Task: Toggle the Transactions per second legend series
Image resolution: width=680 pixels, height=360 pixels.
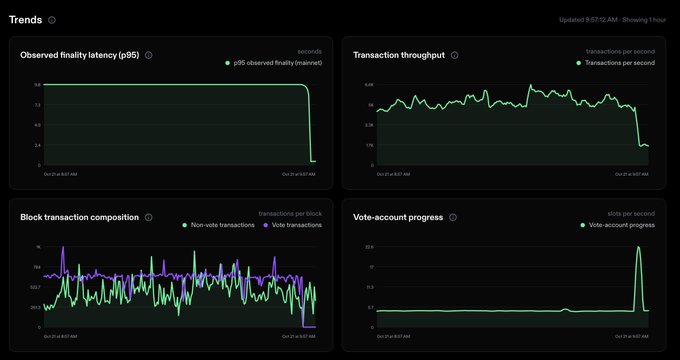Action: tap(616, 63)
